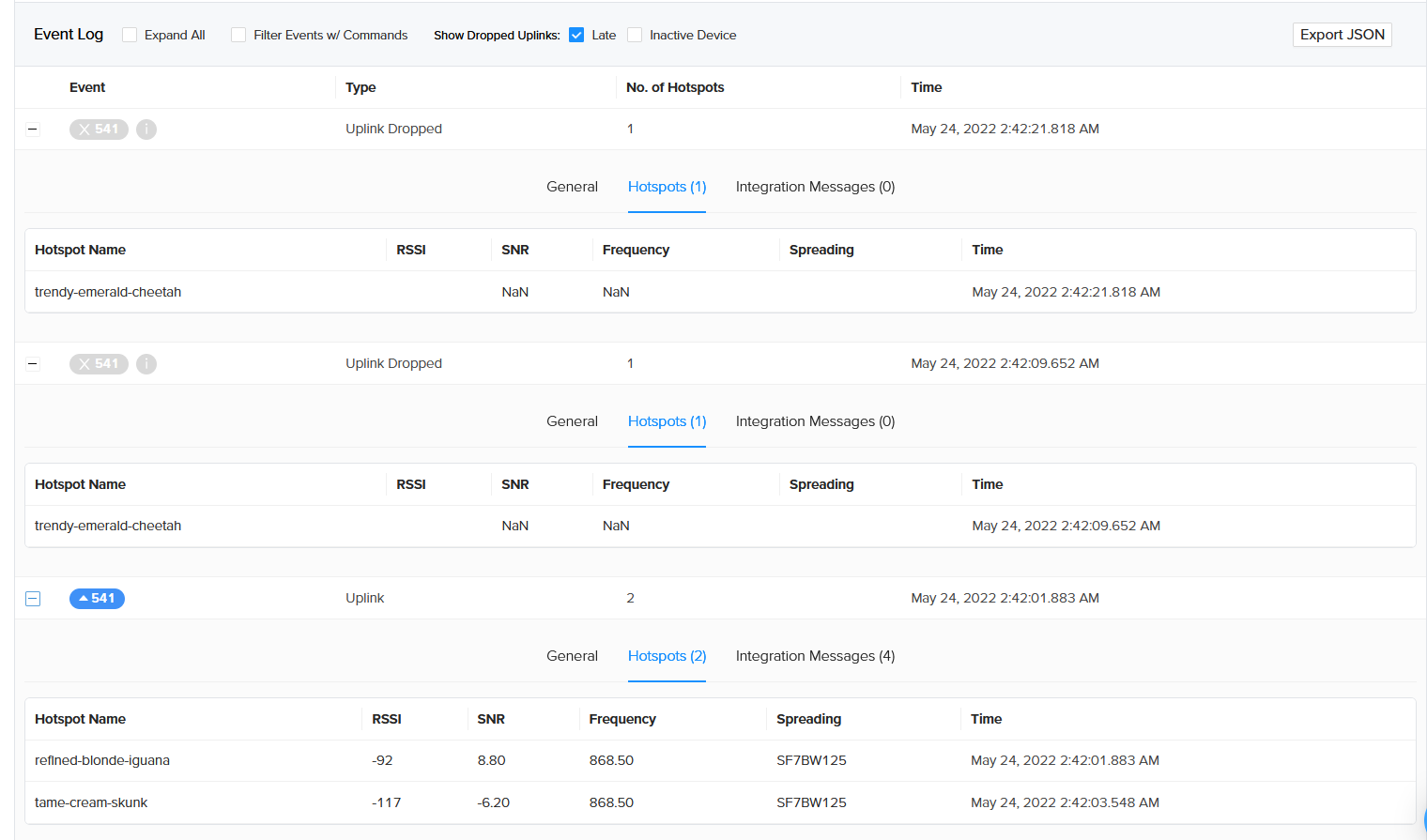1427x840 pixels.
Task: Click the blue 541 uplink frame count badge
Action: tap(97, 598)
